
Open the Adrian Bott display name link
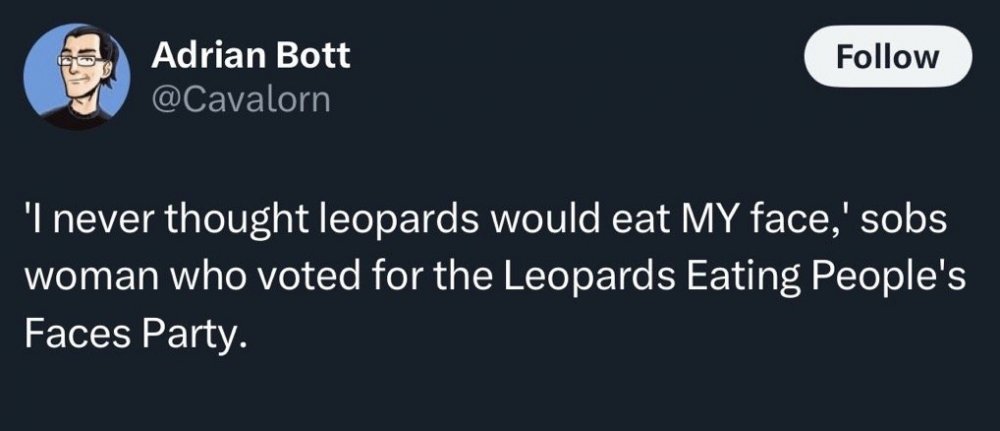[x=251, y=55]
